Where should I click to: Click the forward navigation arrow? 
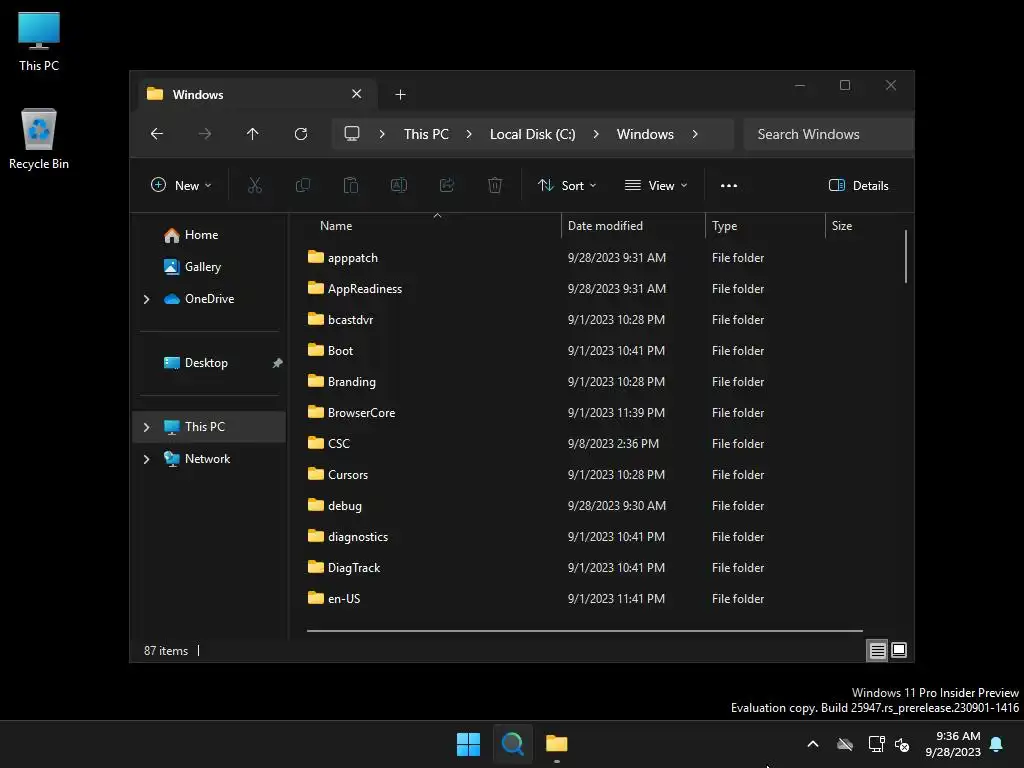click(x=205, y=134)
